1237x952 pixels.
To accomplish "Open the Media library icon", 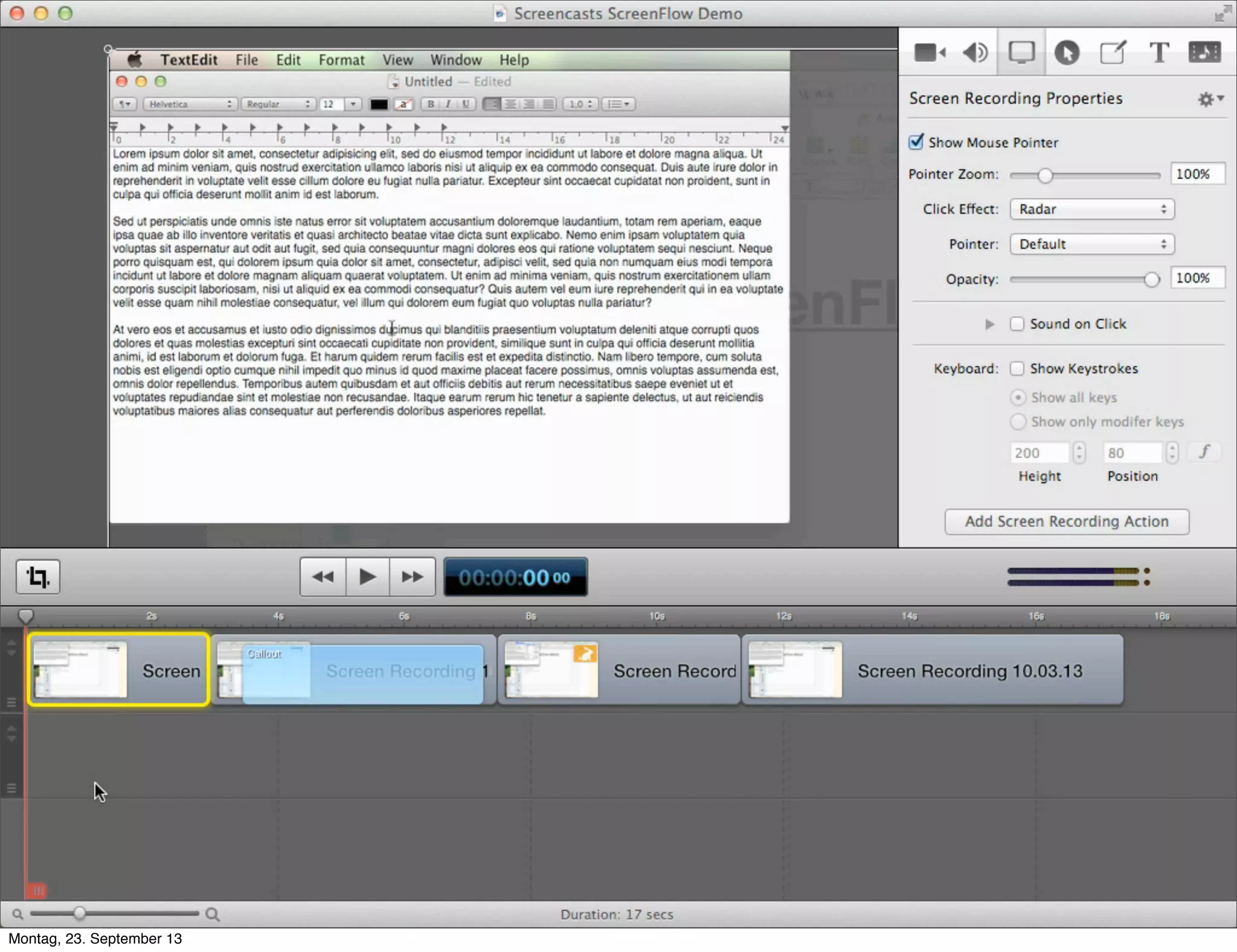I will [x=1204, y=53].
